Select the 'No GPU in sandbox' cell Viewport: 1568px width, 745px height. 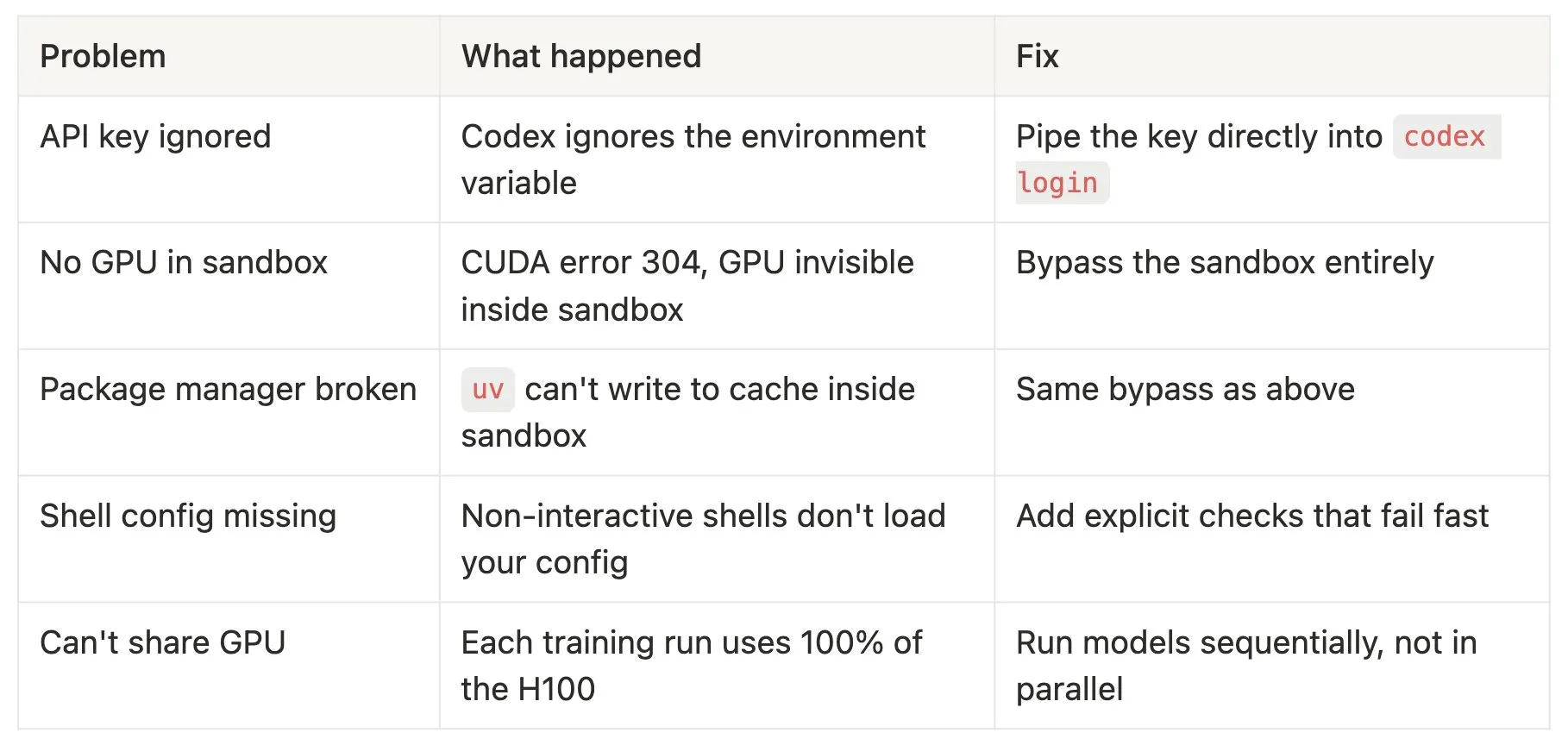pos(184,263)
